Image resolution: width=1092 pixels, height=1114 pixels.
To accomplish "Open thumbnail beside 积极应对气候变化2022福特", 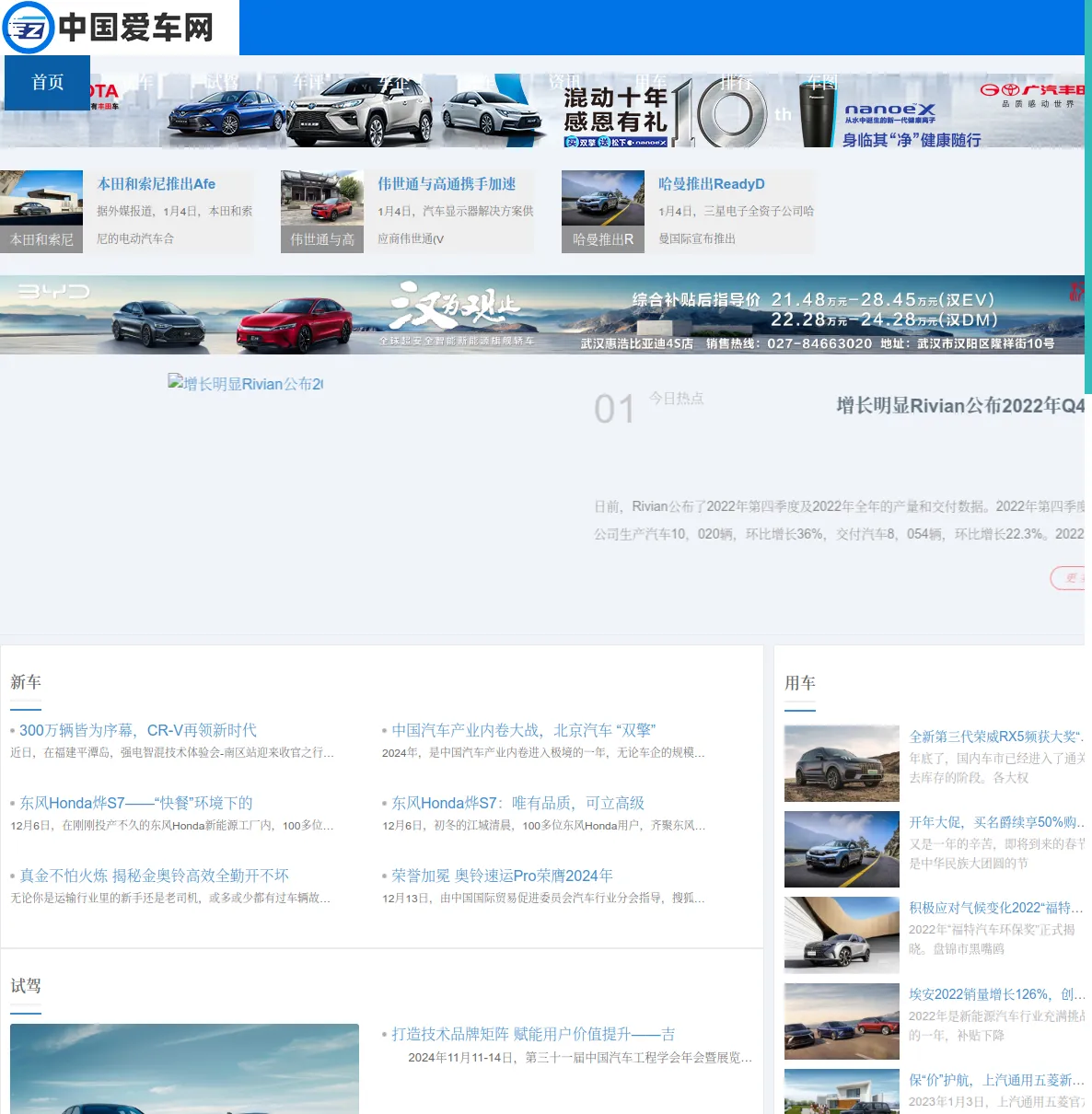I will [x=842, y=934].
